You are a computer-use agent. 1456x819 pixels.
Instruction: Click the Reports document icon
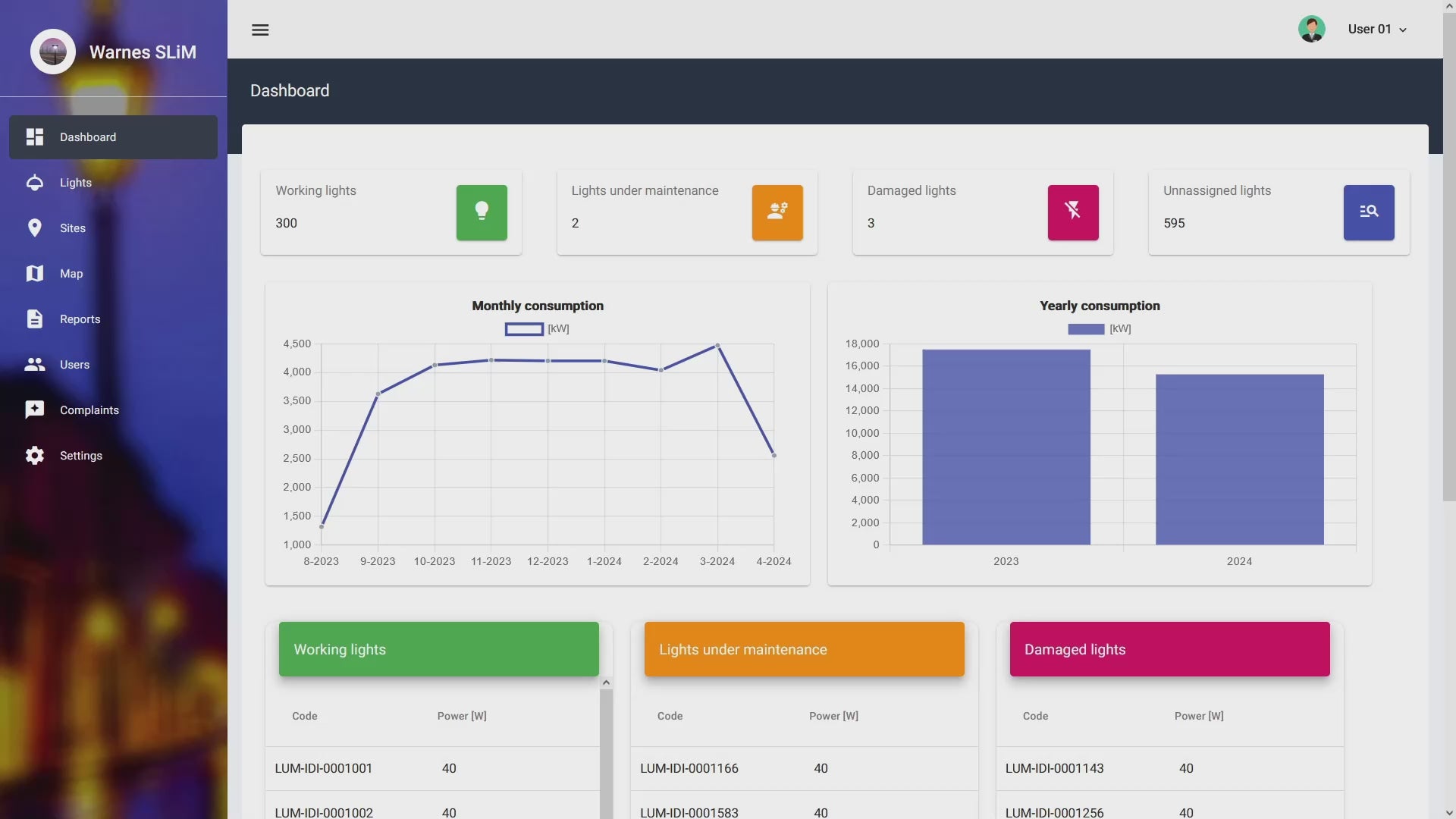pos(35,318)
